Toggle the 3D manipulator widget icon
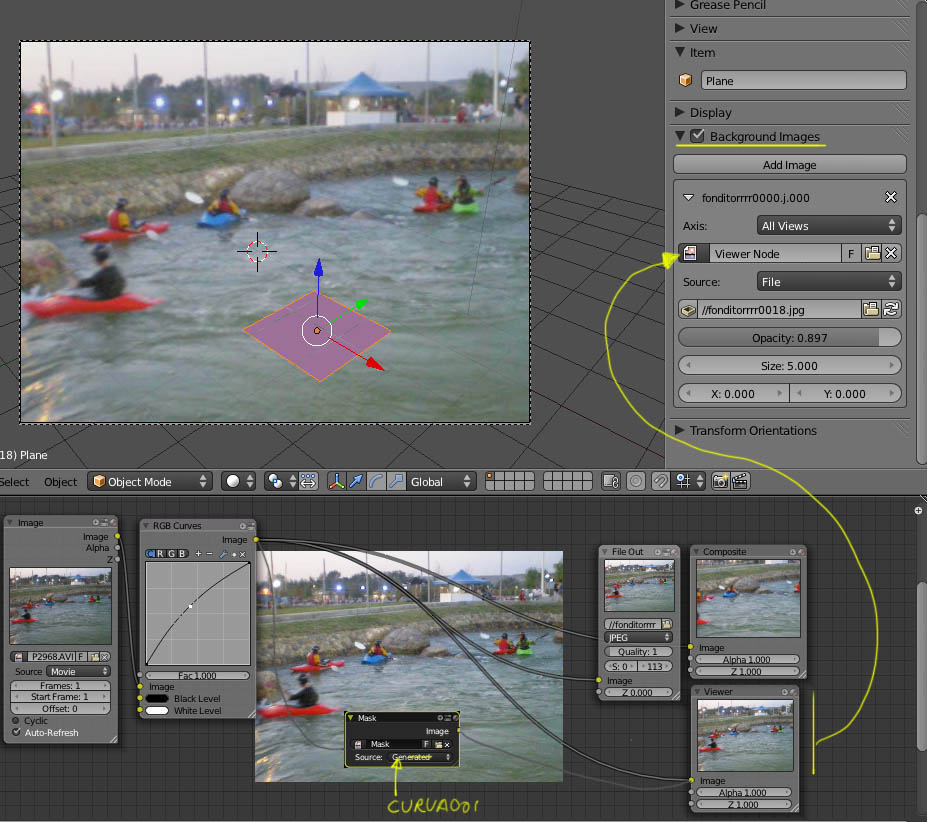 click(336, 481)
